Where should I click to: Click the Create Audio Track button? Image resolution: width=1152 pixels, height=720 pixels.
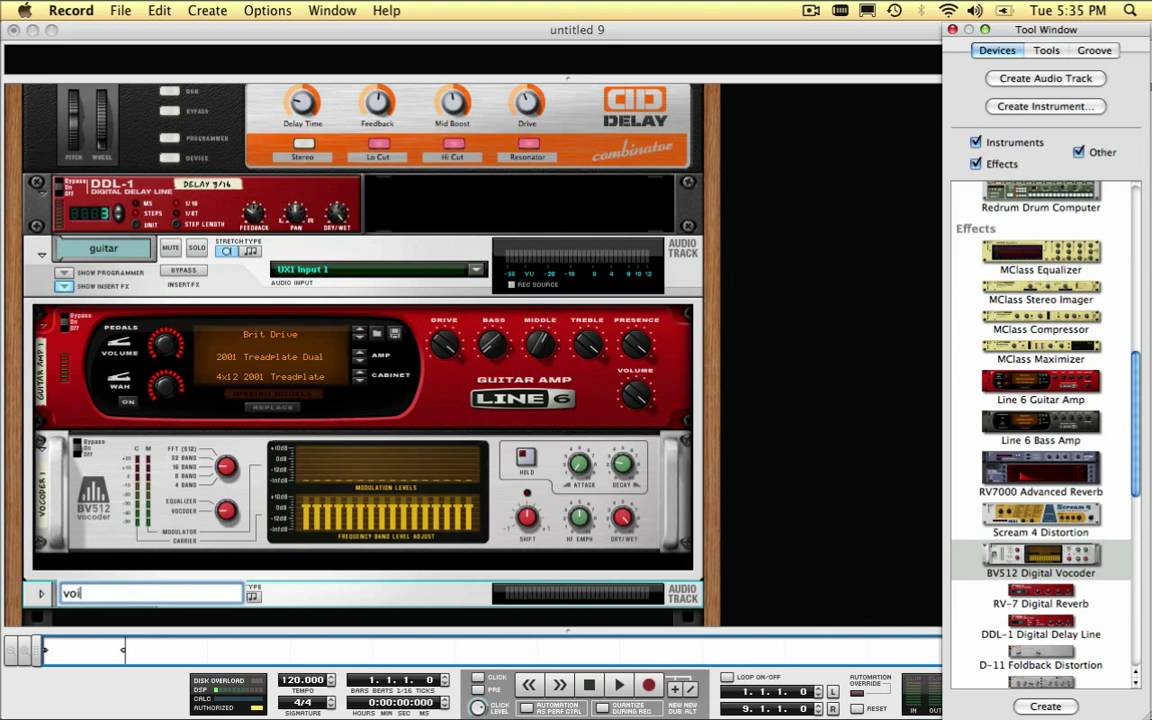pos(1045,78)
